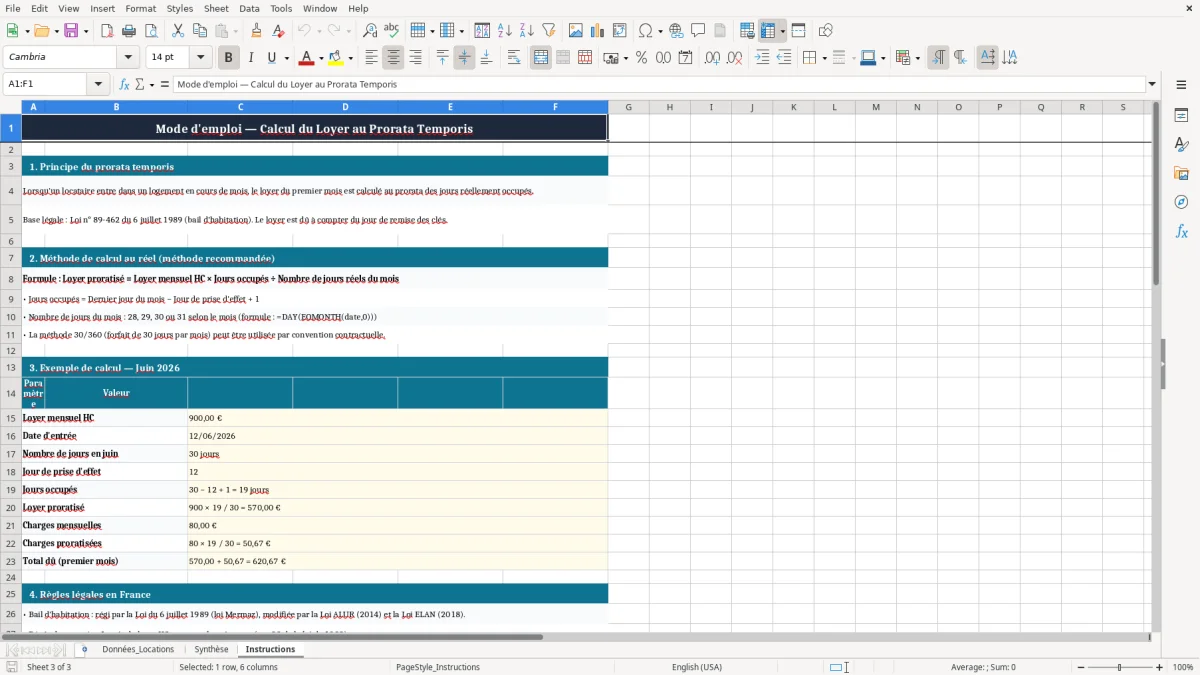Toggle Underline formatting button
Screen dimensions: 1200x675
click(272, 58)
